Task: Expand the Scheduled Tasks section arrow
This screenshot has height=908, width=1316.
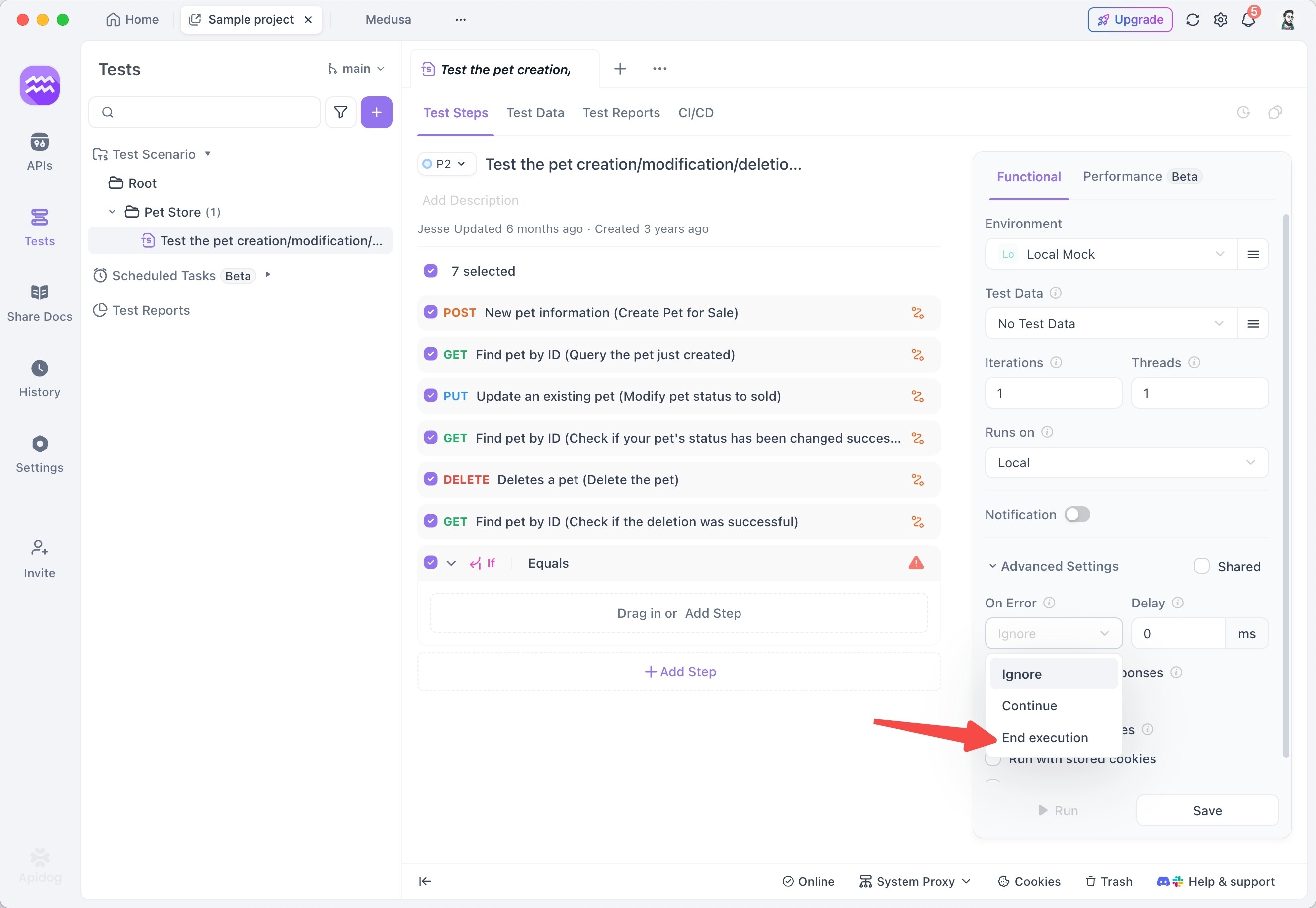Action: [x=267, y=275]
